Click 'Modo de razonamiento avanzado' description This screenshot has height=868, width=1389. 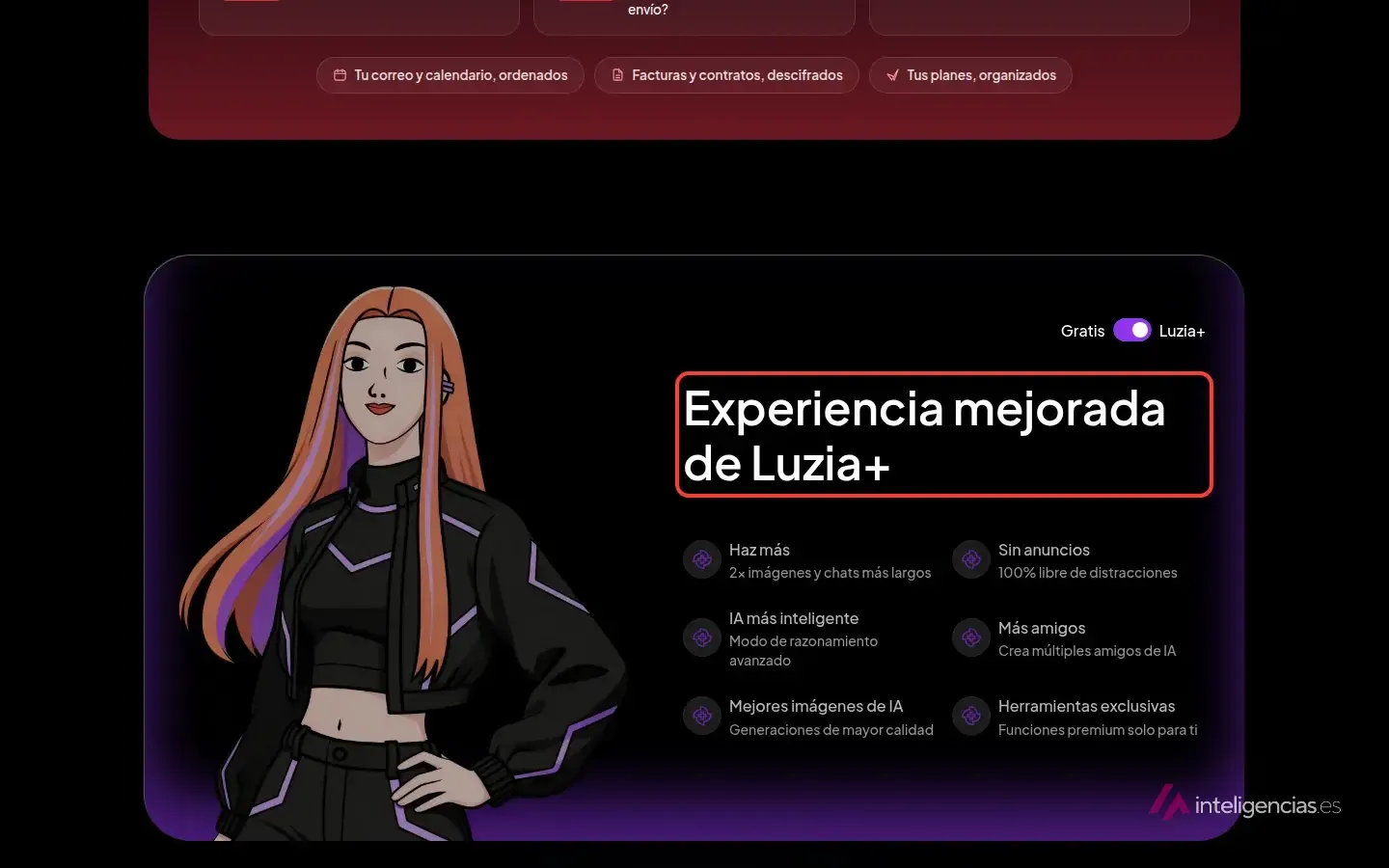(x=803, y=651)
